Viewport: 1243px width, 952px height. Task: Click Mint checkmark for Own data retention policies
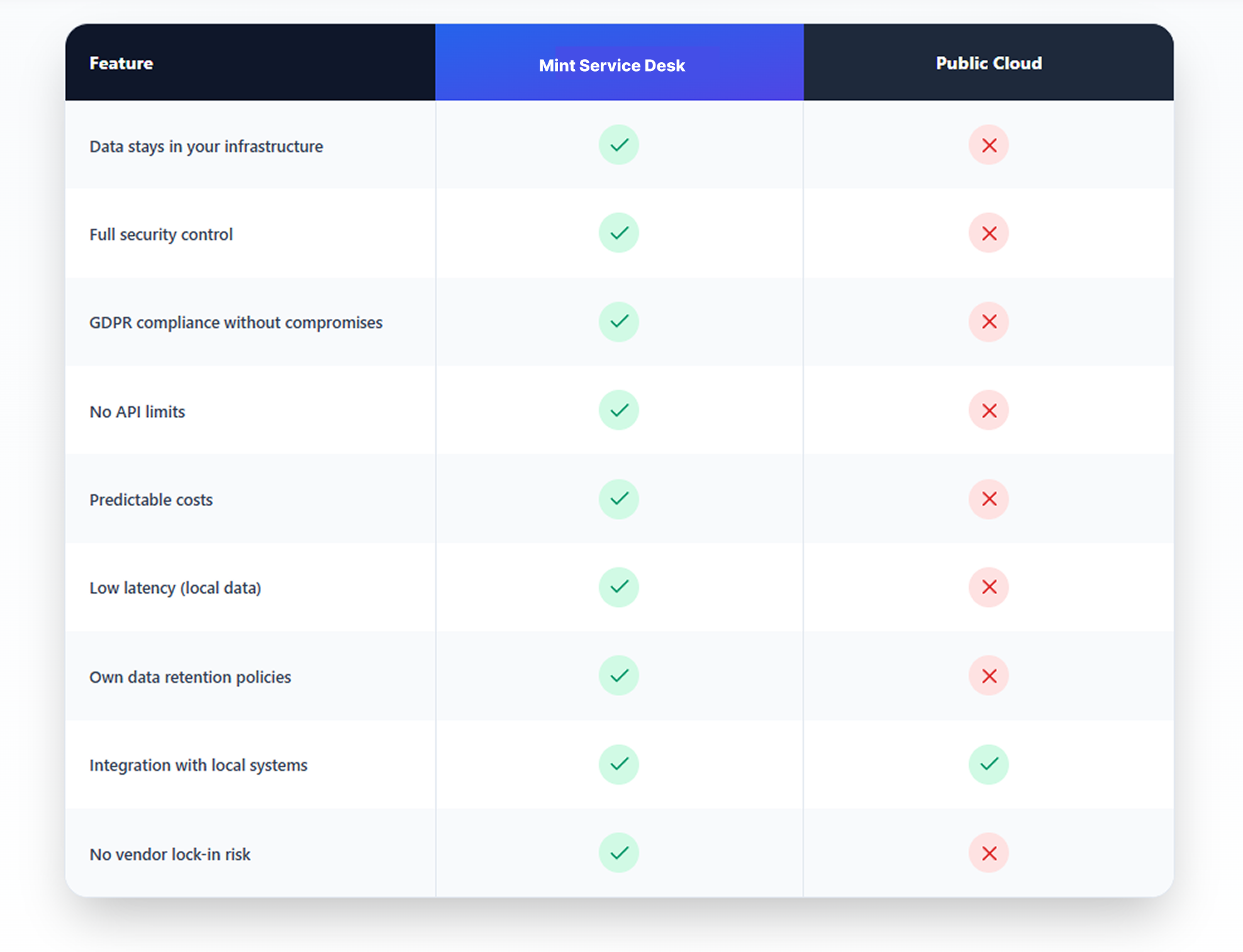pyautogui.click(x=618, y=675)
